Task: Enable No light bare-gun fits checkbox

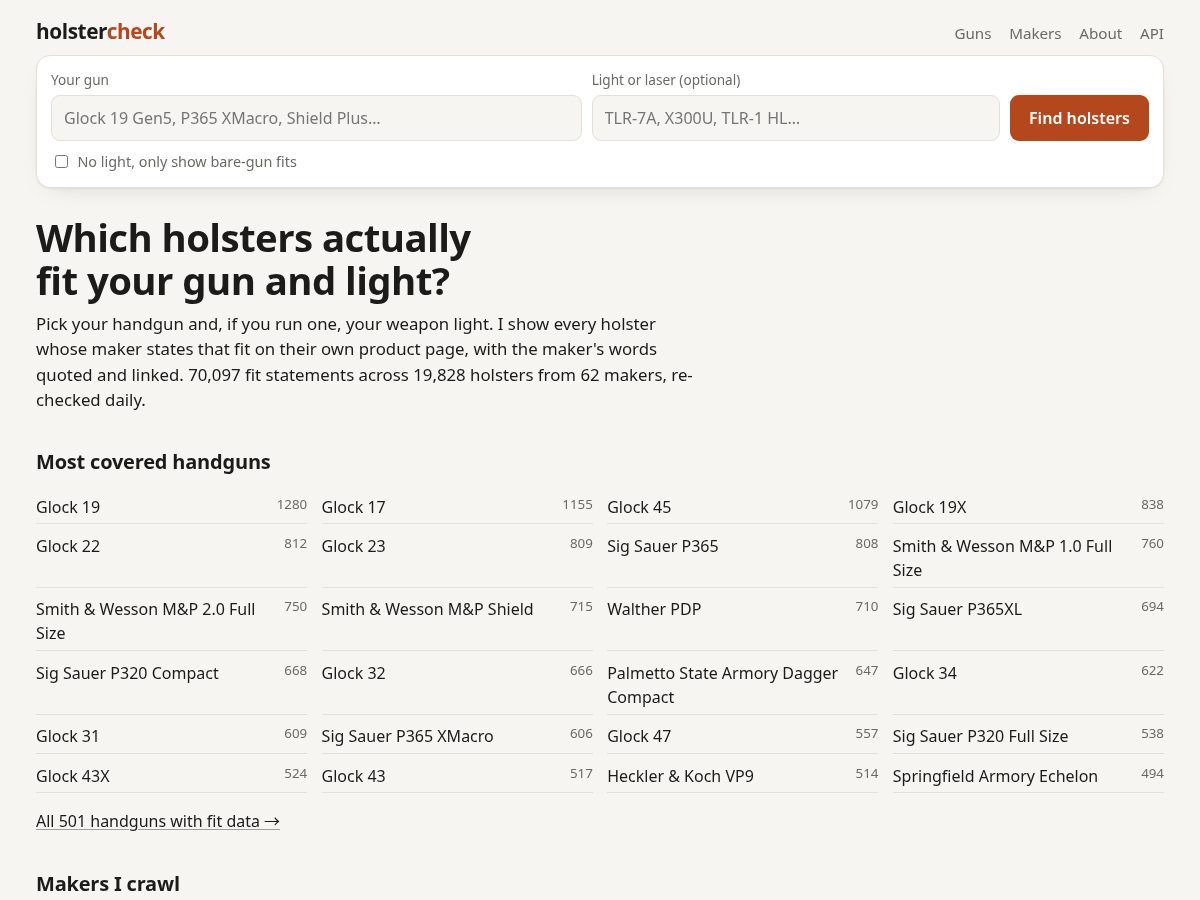Action: tap(62, 162)
